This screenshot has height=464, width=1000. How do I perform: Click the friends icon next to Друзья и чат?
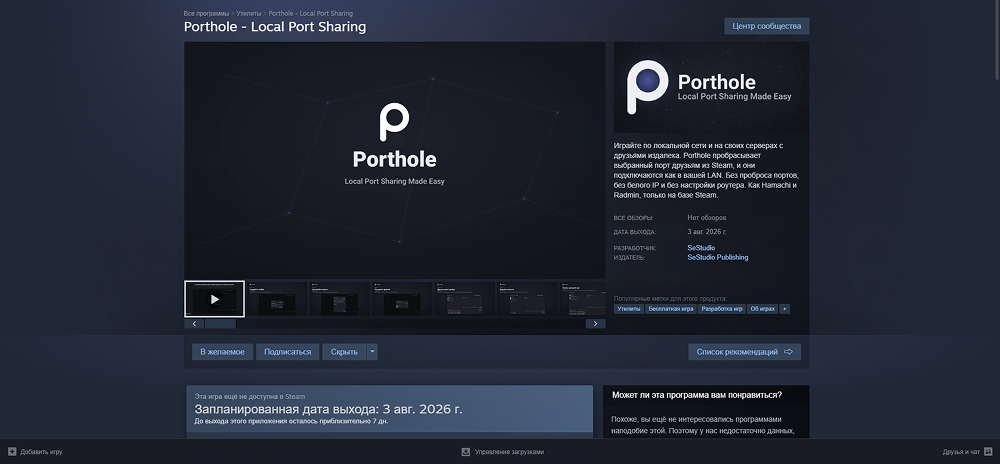pyautogui.click(x=988, y=451)
